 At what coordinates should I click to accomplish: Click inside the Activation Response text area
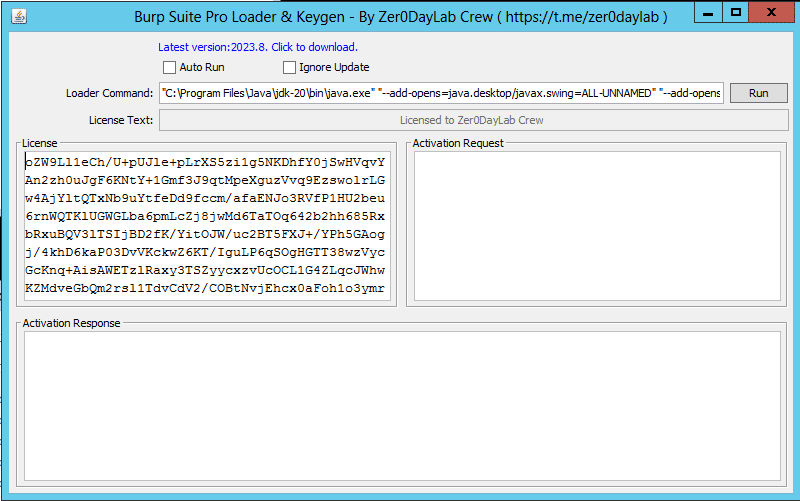tap(403, 406)
